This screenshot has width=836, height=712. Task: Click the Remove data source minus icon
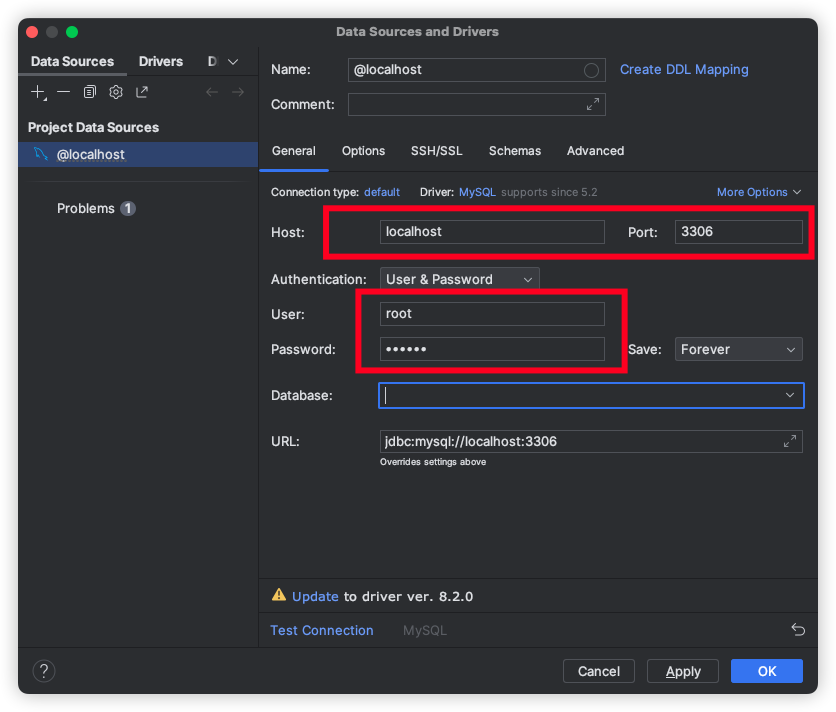(64, 92)
